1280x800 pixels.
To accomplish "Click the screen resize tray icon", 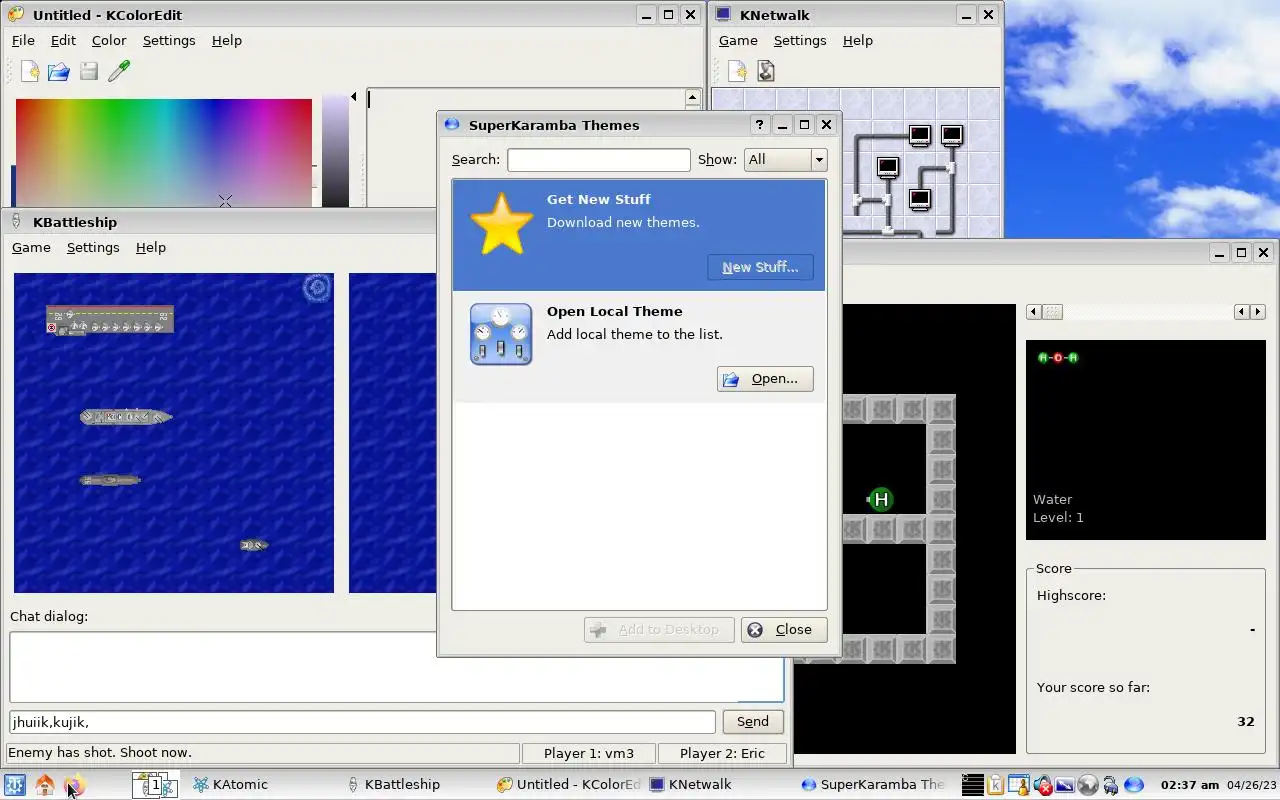I will click(x=1065, y=785).
